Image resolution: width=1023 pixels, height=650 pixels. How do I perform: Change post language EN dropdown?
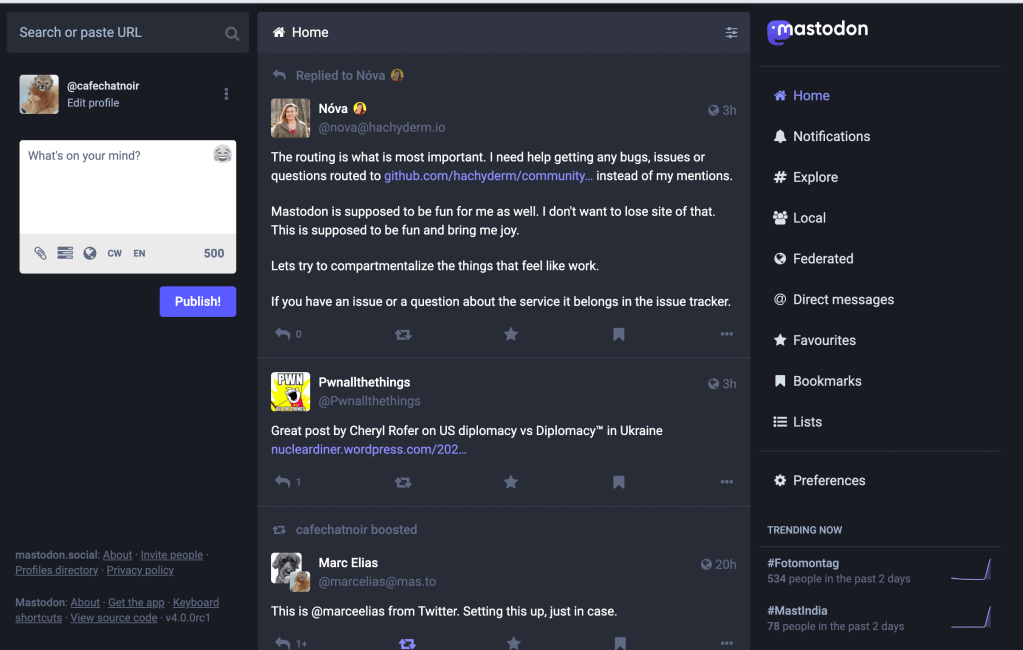[x=139, y=253]
